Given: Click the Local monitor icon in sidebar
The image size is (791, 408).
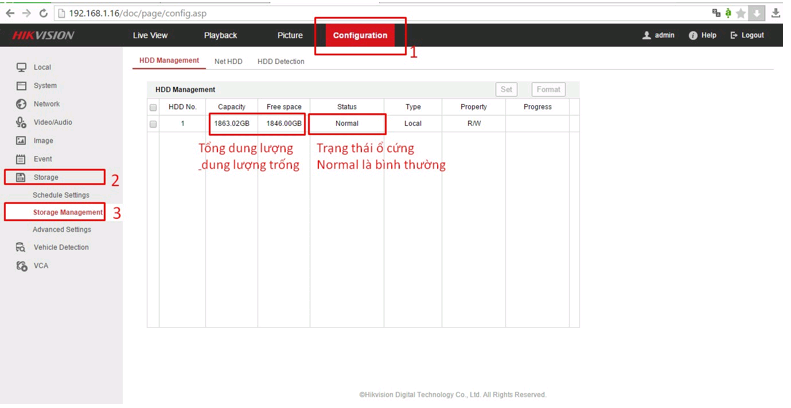Looking at the screenshot, I should 21,67.
